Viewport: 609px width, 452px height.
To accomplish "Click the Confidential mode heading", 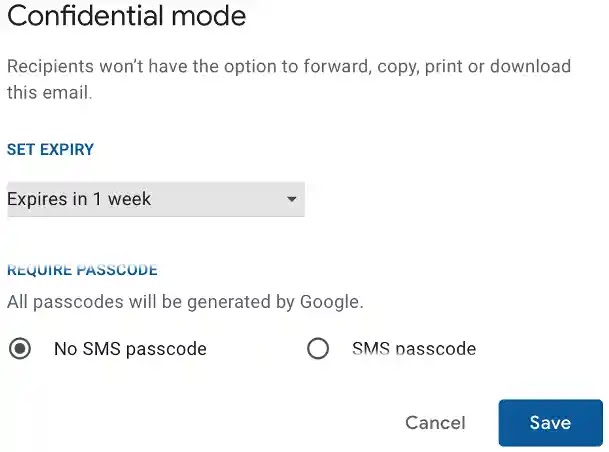I will tap(127, 17).
